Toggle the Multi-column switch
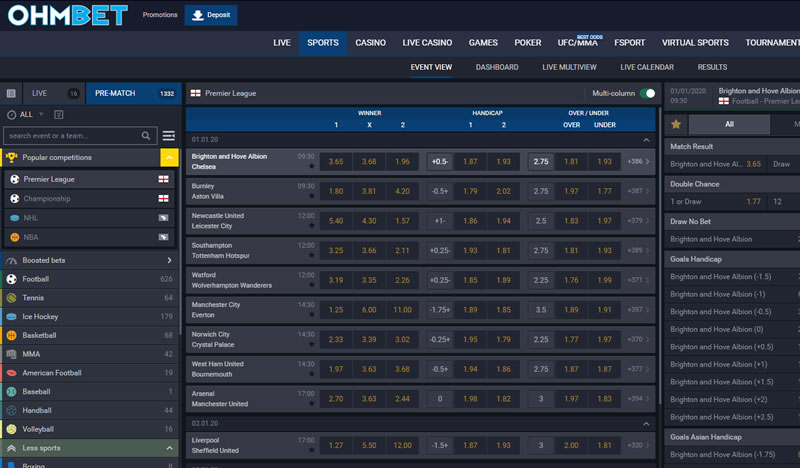The width and height of the screenshot is (800, 468). click(x=647, y=93)
